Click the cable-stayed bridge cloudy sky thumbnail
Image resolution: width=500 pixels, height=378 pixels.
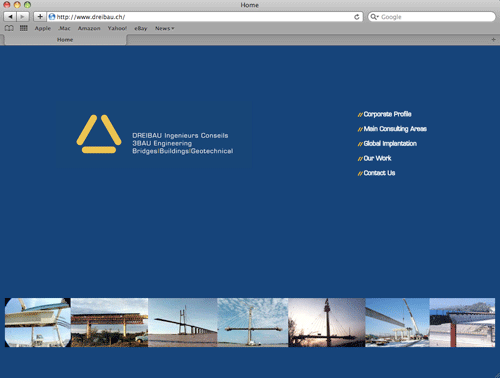coord(253,323)
